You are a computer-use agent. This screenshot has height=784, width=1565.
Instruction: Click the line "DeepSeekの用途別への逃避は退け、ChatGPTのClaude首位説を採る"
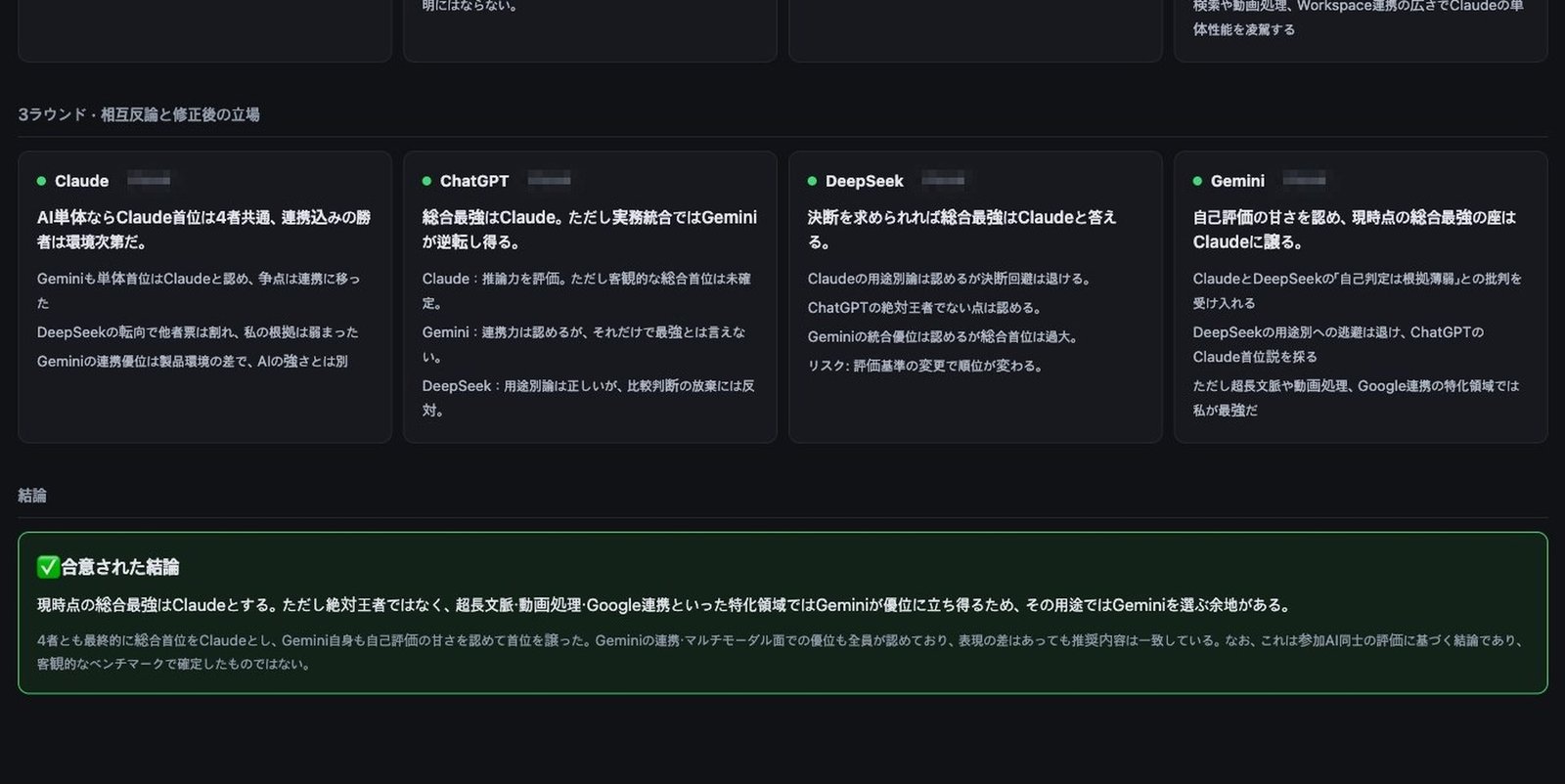(x=1339, y=344)
